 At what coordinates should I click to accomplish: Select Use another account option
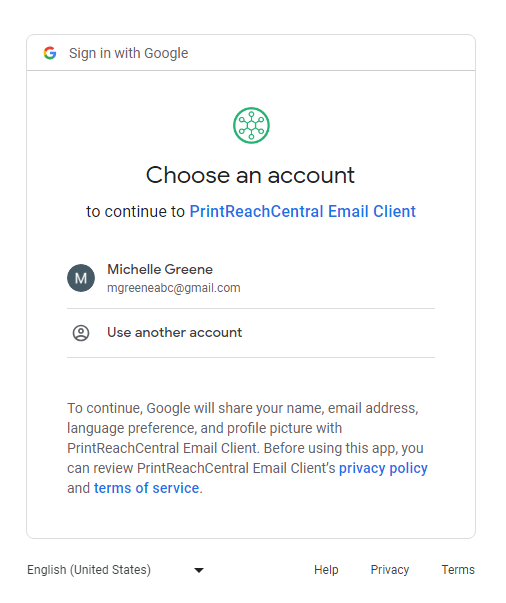pyautogui.click(x=251, y=333)
